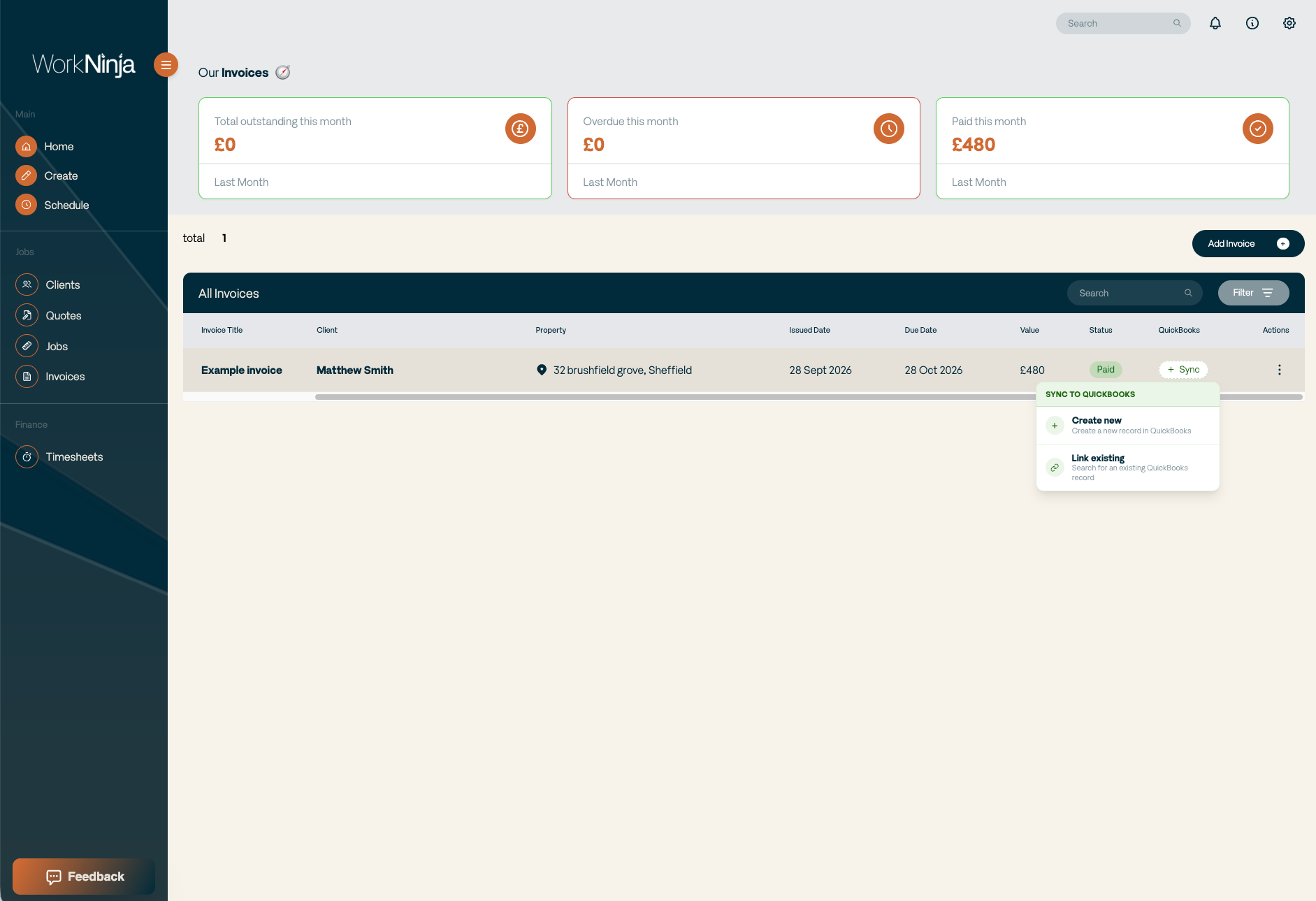This screenshot has width=1316, height=901.
Task: Open the Filter options
Action: point(1253,293)
